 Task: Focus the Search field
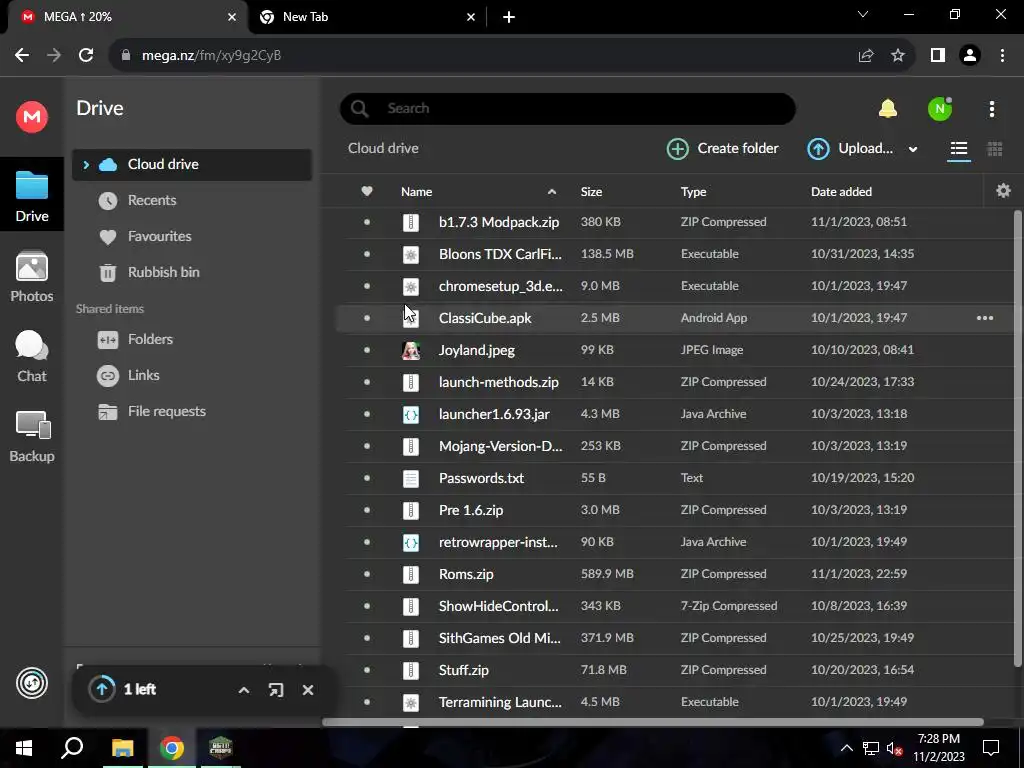click(567, 108)
